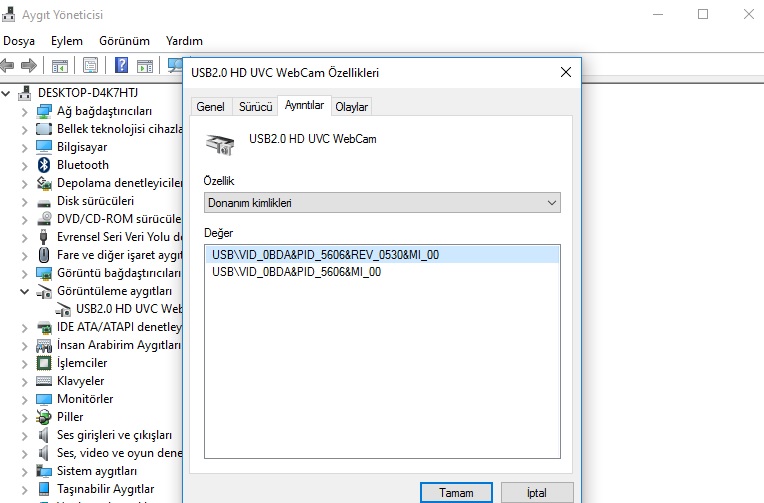Click the Klavyeler keyboard icon

pyautogui.click(x=44, y=381)
